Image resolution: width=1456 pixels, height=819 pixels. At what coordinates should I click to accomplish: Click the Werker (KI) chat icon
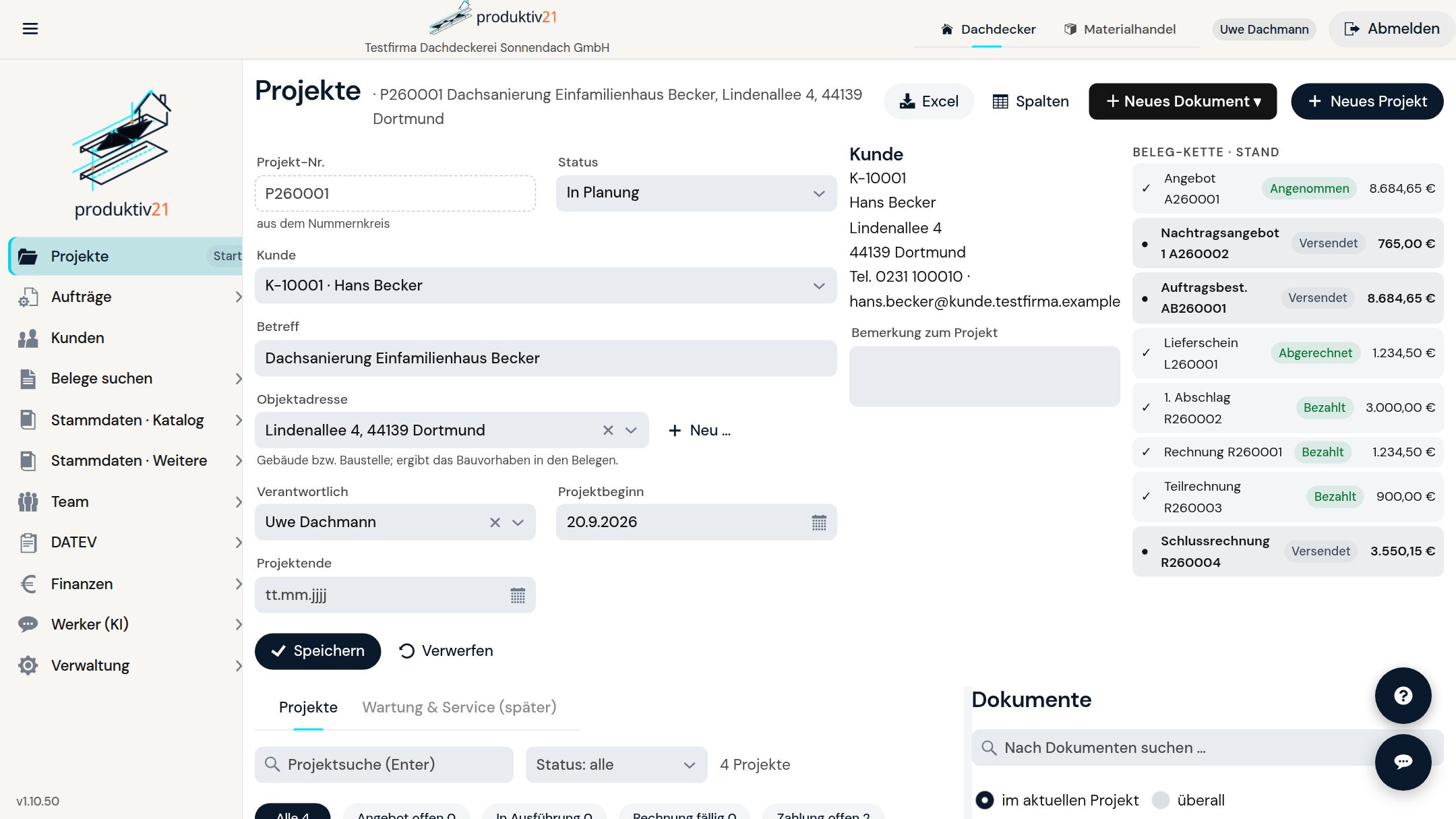point(28,624)
